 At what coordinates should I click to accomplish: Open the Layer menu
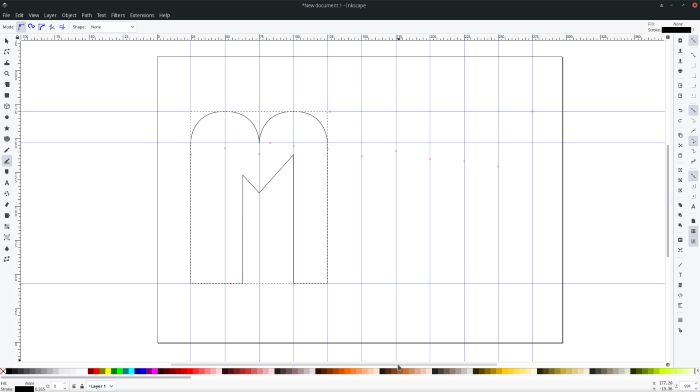(50, 15)
